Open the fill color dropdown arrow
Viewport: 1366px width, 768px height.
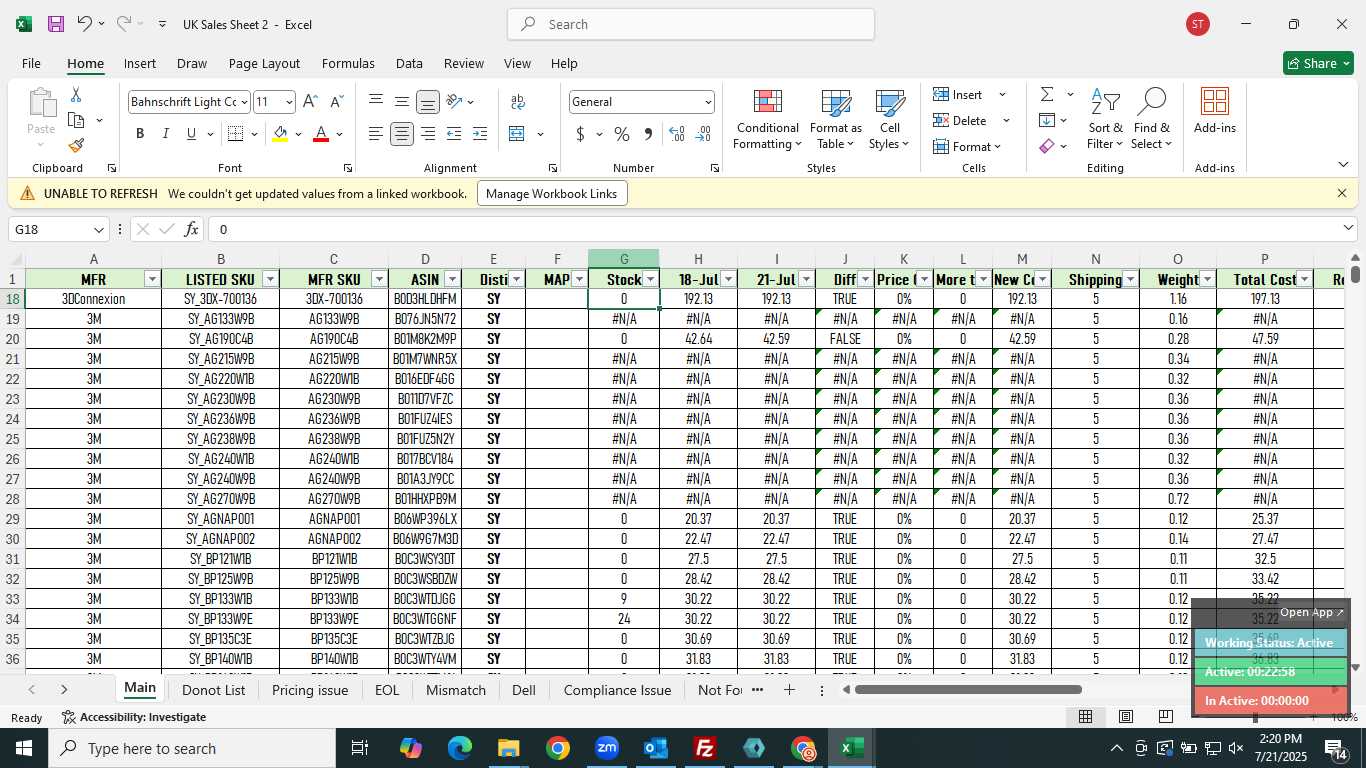[x=298, y=134]
